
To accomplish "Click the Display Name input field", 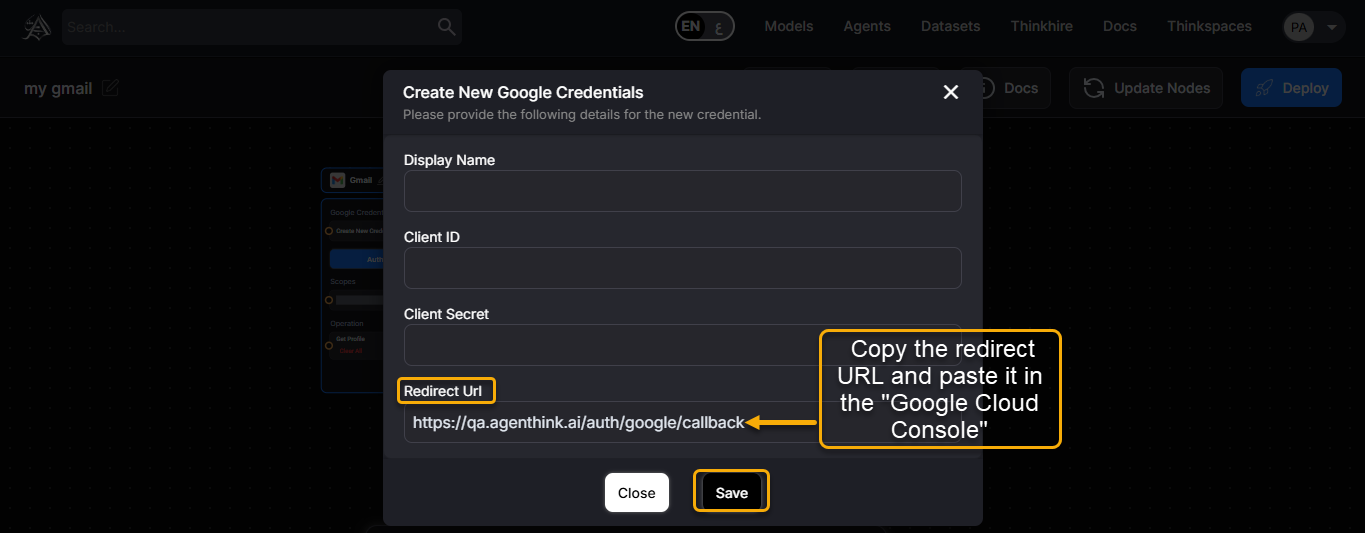I will (x=682, y=191).
